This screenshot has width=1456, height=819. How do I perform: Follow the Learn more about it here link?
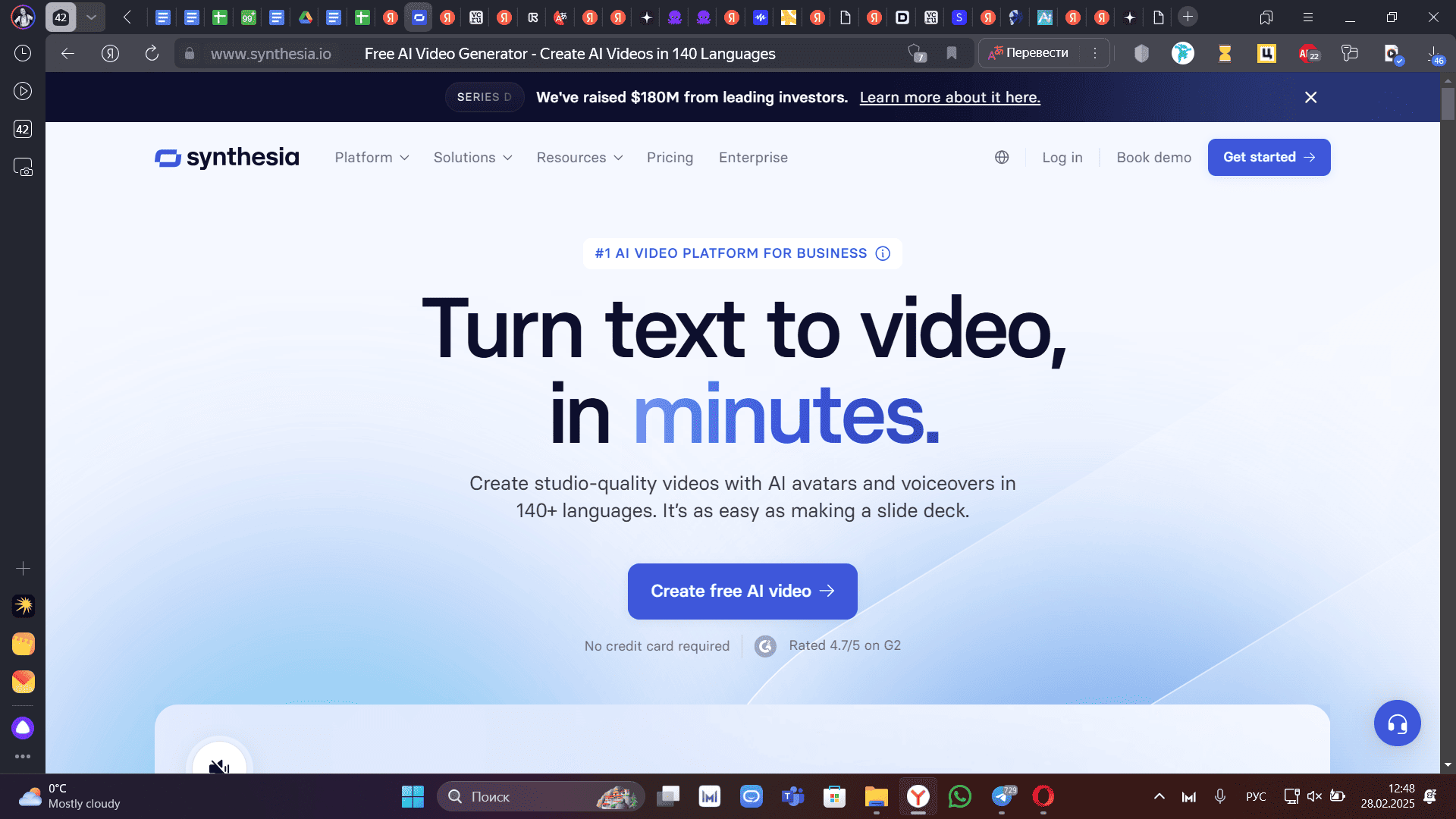[949, 97]
